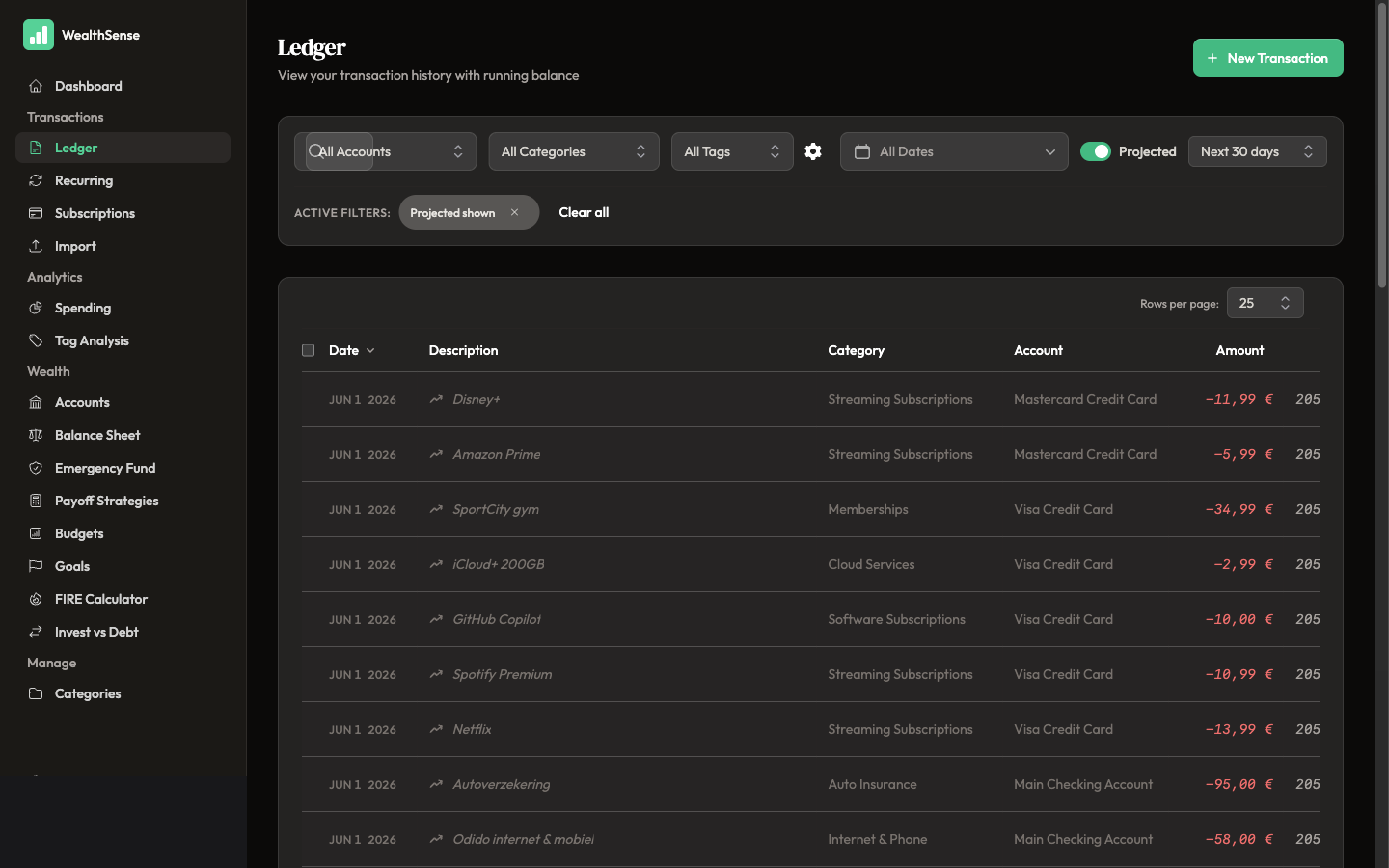
Task: Click the Subscriptions card icon
Action: click(36, 213)
